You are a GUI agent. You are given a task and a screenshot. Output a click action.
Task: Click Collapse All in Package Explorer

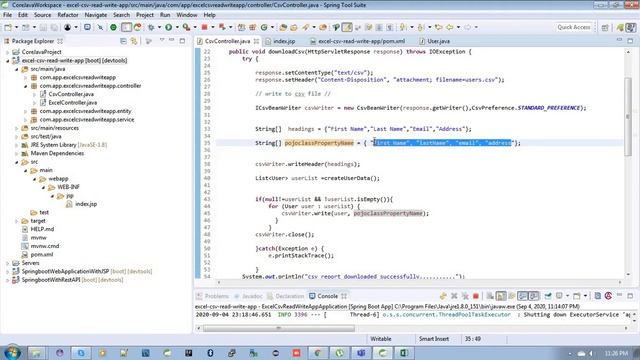tap(123, 41)
